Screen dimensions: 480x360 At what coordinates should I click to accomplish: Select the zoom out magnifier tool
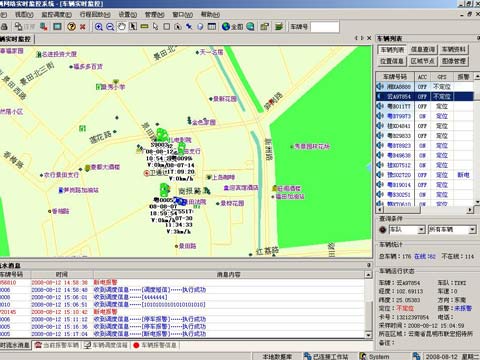click(110, 27)
